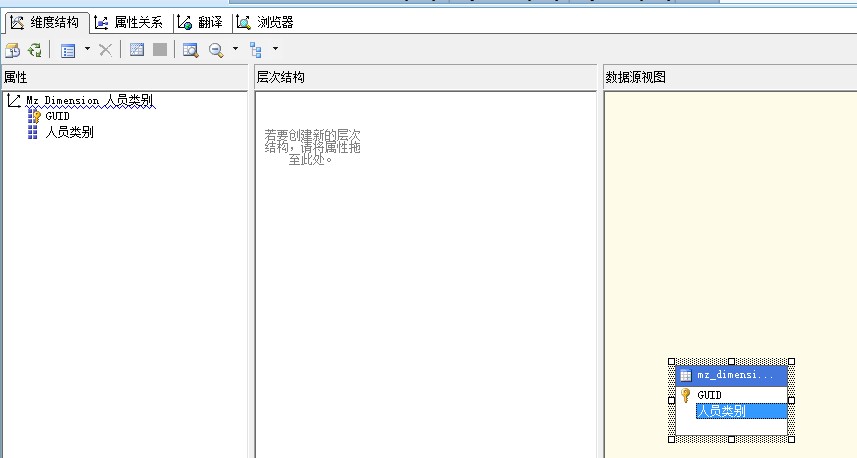Screen dimensions: 857x458
Task: Click the gray Hide Table square icon
Action: pyautogui.click(x=160, y=50)
